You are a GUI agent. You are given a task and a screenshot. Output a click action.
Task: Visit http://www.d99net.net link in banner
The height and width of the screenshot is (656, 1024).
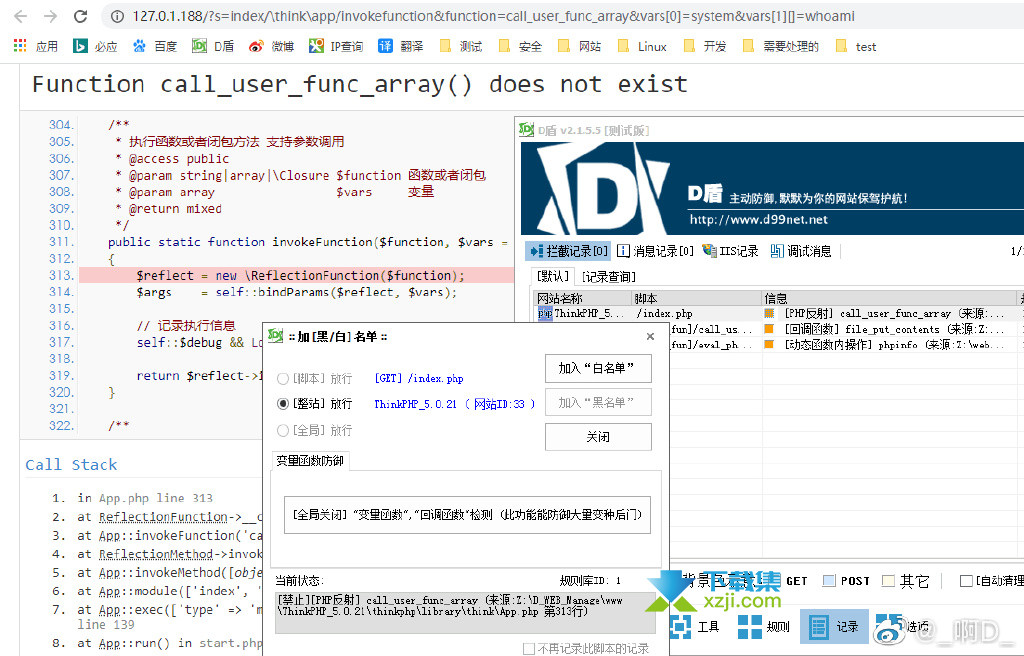(x=758, y=220)
